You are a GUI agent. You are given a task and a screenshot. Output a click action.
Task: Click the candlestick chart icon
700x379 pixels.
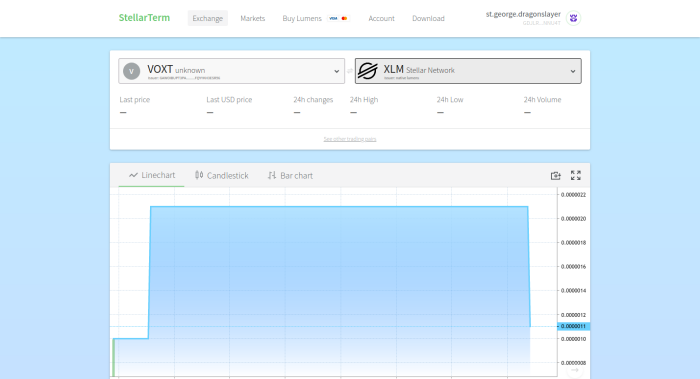(199, 175)
